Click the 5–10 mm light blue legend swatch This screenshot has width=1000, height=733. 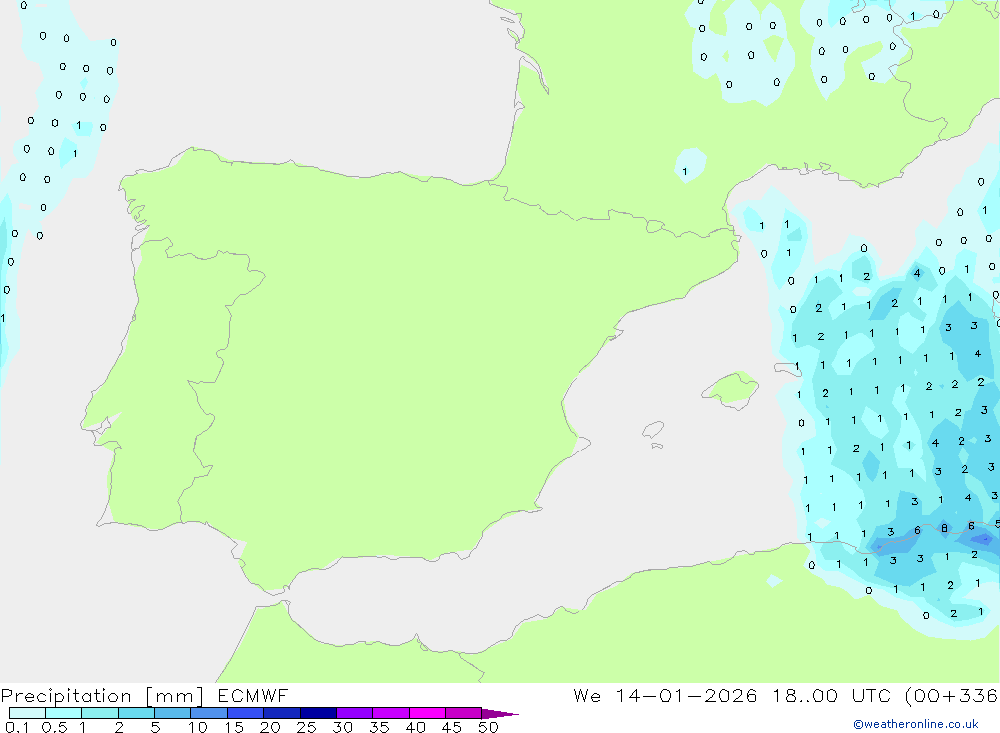pos(173,713)
